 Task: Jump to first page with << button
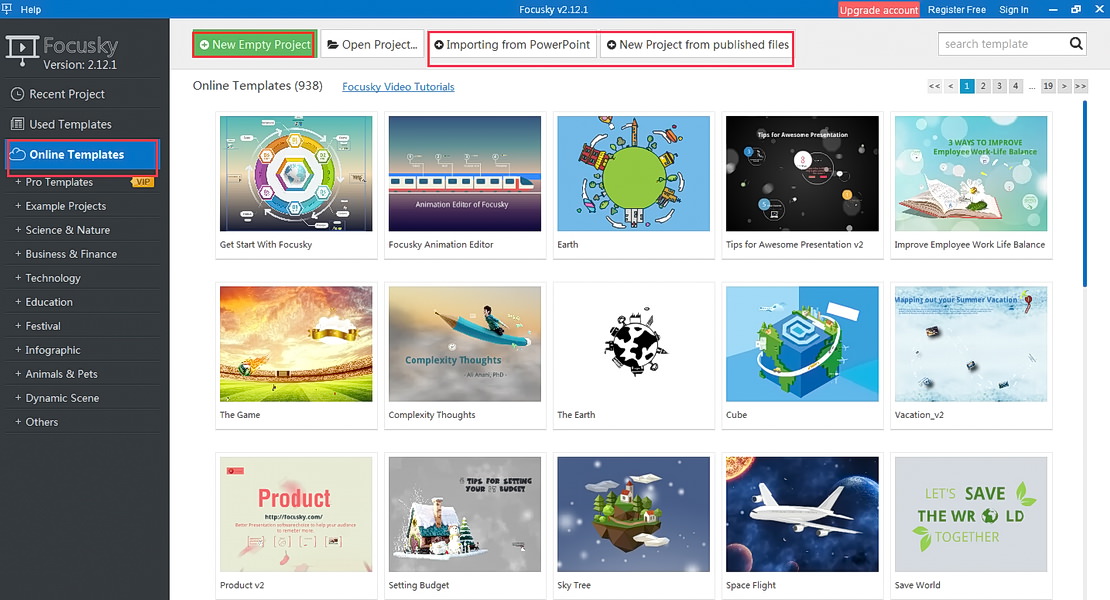click(934, 86)
